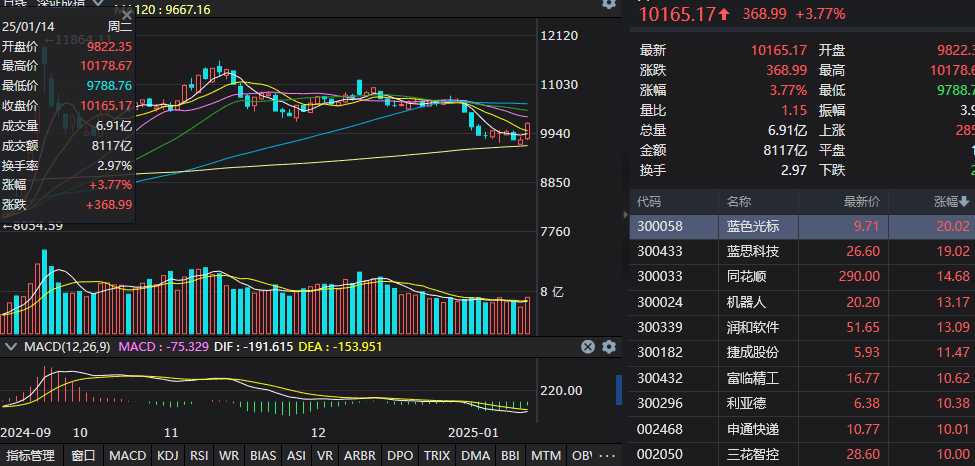This screenshot has width=975, height=466.
Task: Switch to ASI indicator tab
Action: coord(296,455)
